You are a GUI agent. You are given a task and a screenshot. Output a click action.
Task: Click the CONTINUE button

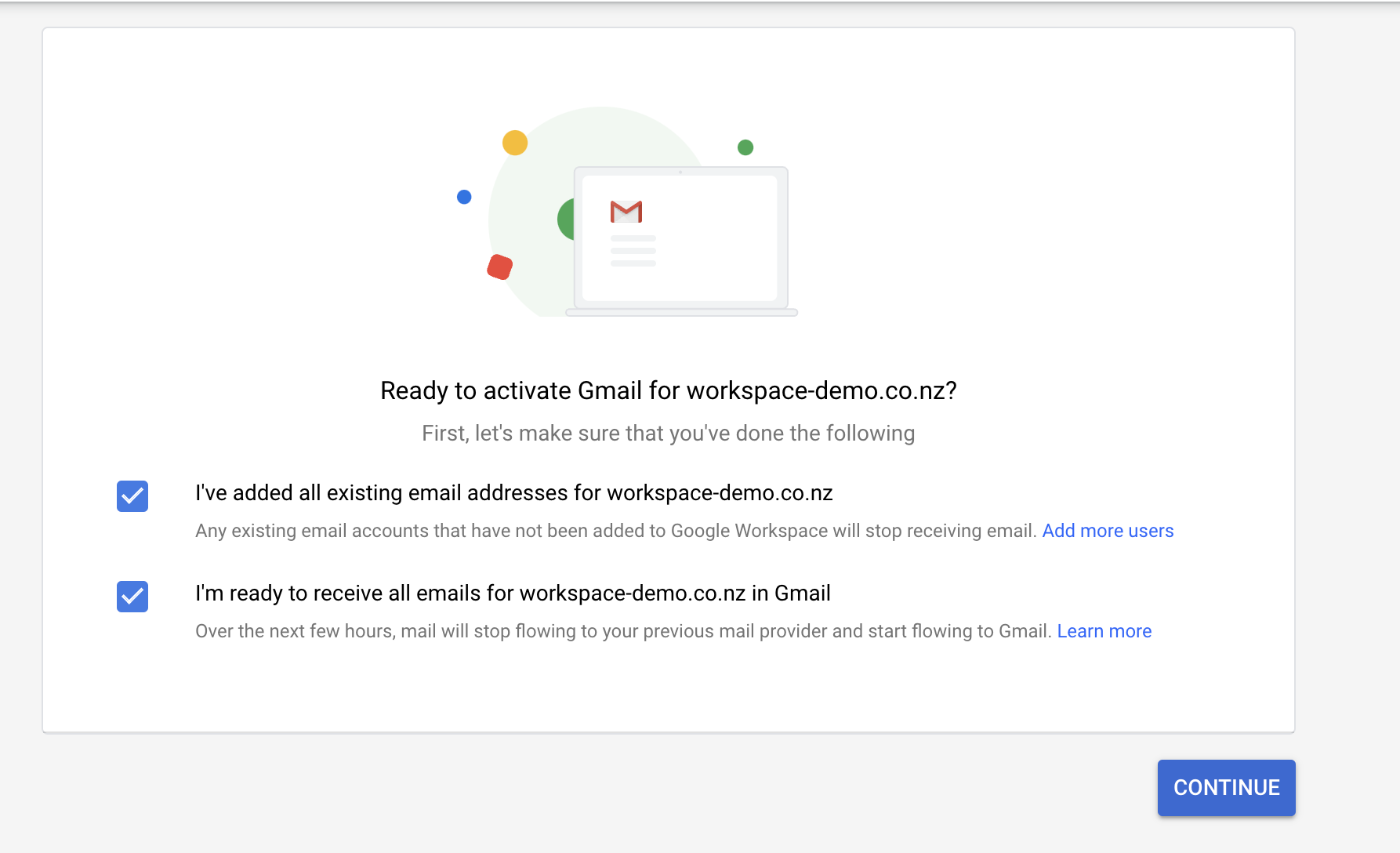1226,788
